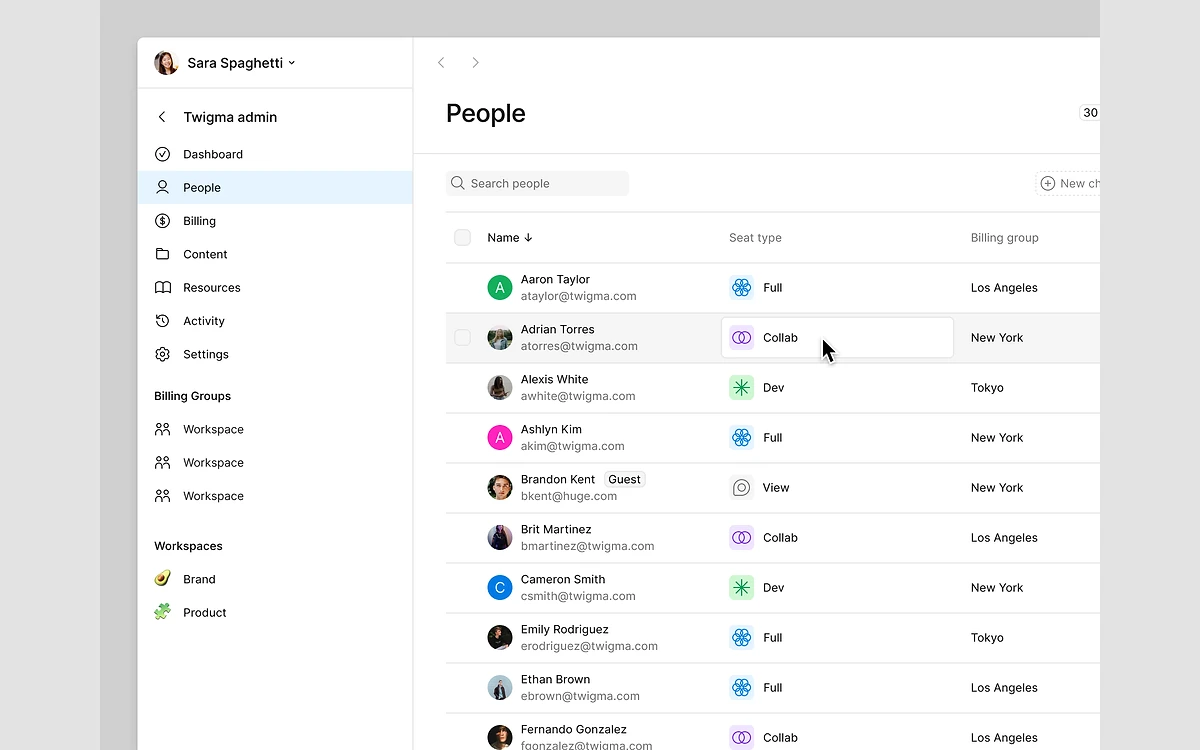Click Emily Rodriguez's avatar
This screenshot has width=1200, height=750.
500,638
